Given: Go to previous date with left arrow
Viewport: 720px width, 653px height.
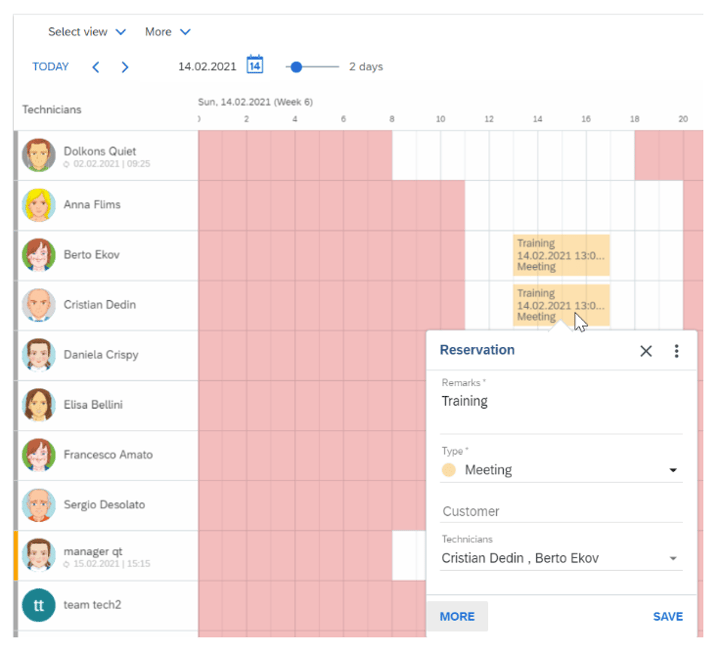Looking at the screenshot, I should coord(96,67).
